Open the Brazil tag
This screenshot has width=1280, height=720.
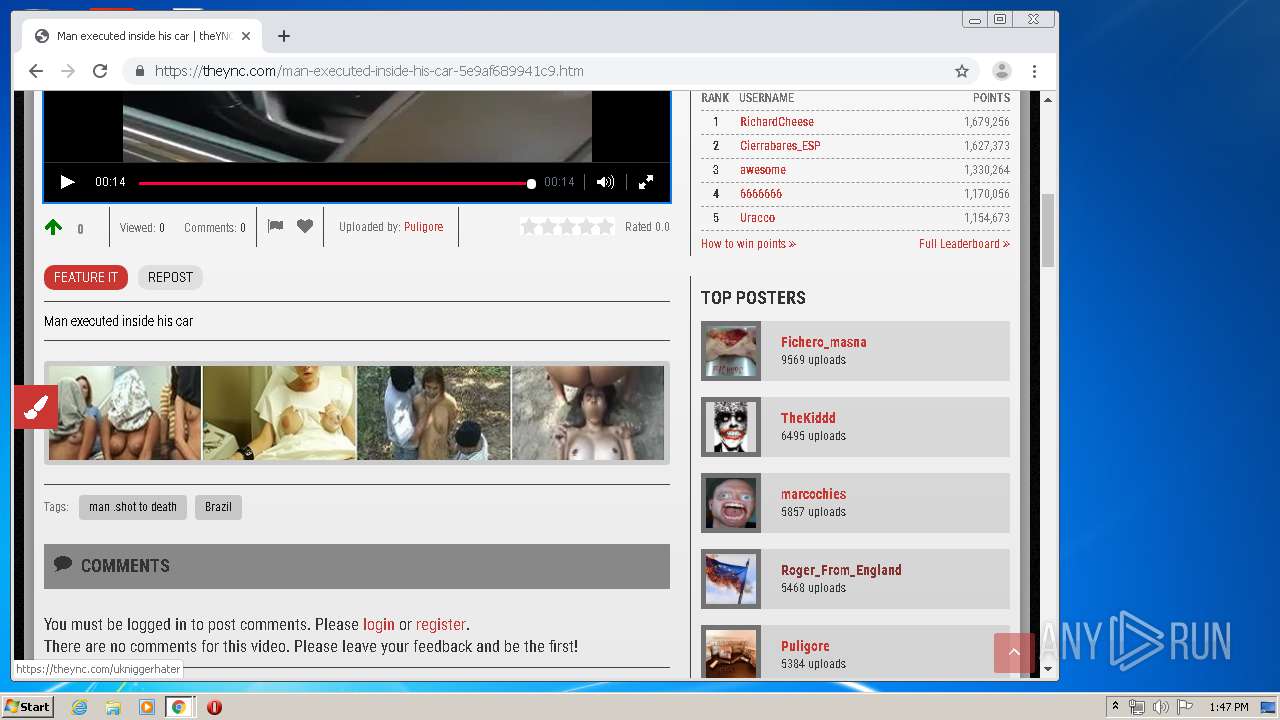[x=218, y=507]
